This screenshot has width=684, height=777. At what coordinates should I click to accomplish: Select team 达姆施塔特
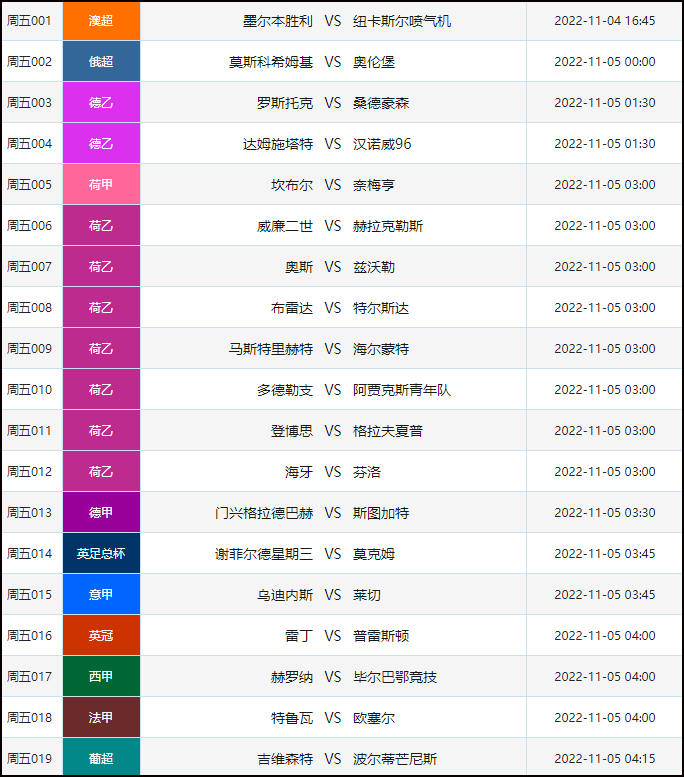click(278, 144)
